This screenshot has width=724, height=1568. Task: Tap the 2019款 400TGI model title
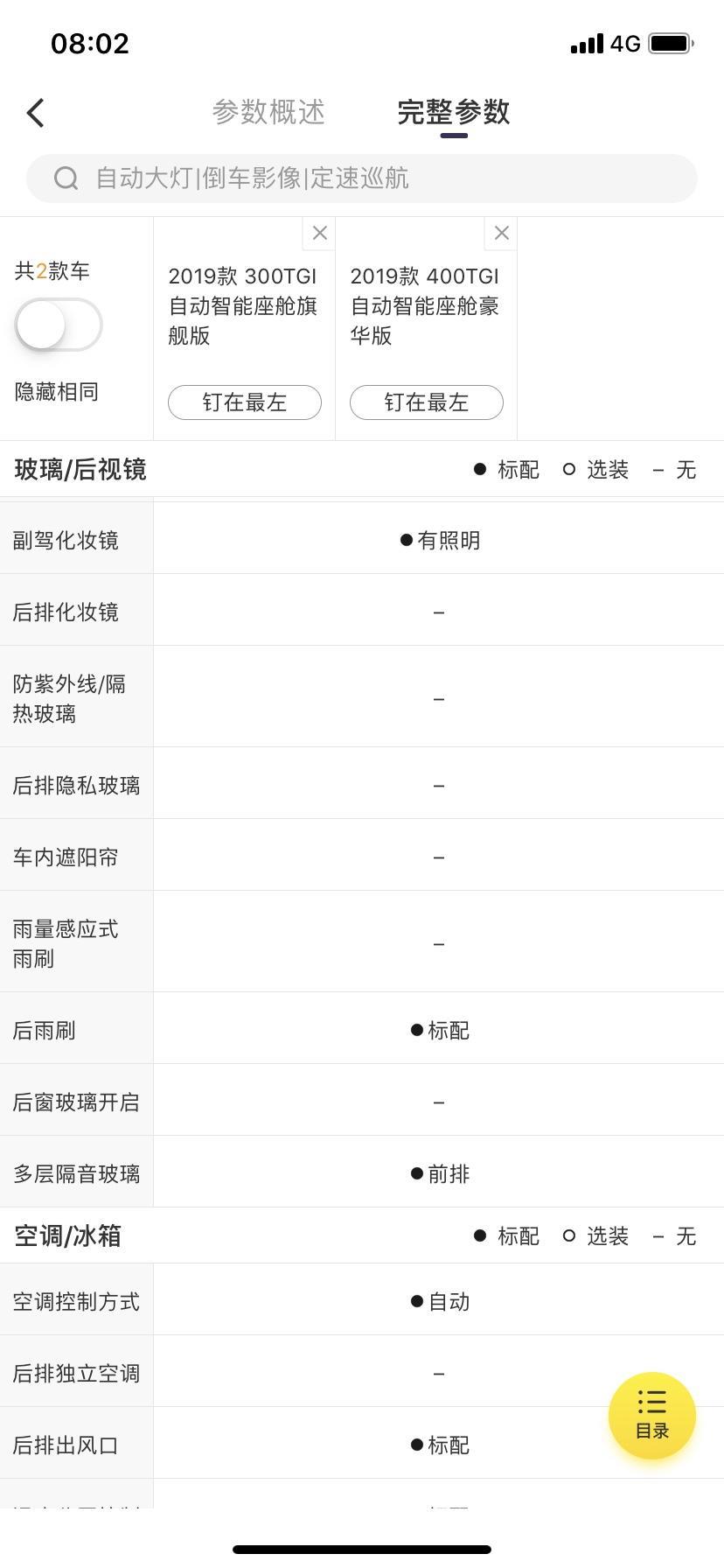[x=425, y=305]
